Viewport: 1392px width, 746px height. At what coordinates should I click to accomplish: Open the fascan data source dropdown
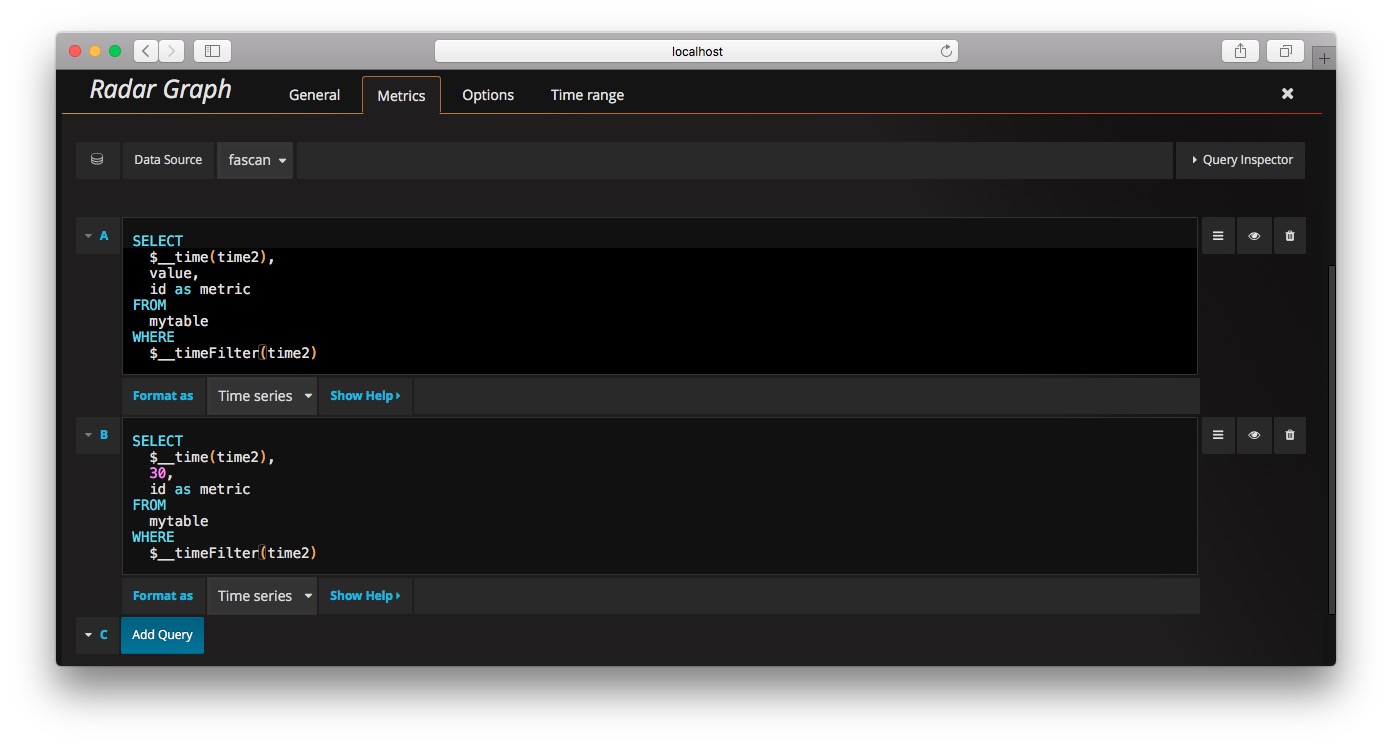[x=255, y=160]
